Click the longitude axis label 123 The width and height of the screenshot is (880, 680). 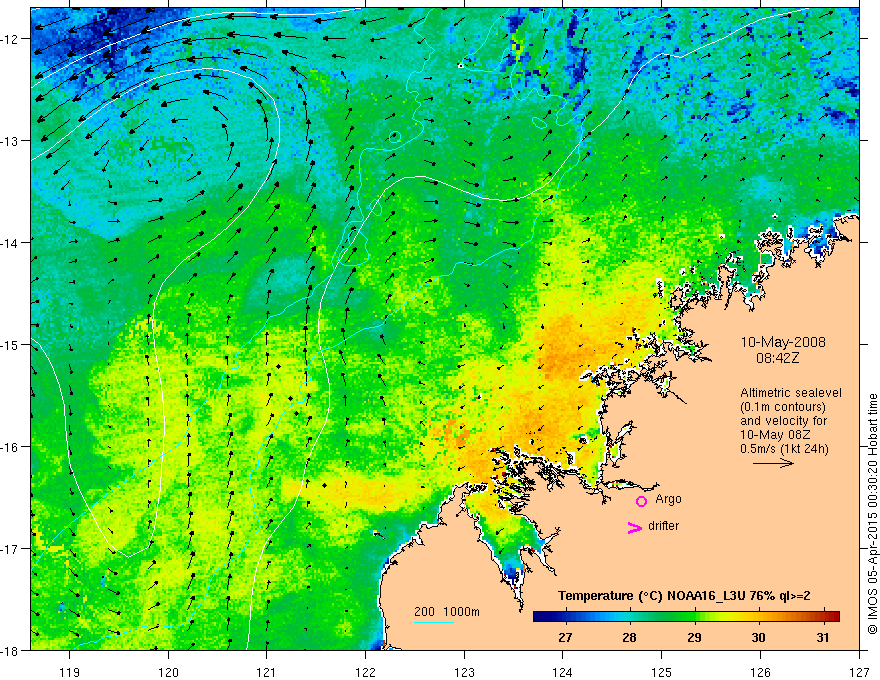(x=464, y=672)
